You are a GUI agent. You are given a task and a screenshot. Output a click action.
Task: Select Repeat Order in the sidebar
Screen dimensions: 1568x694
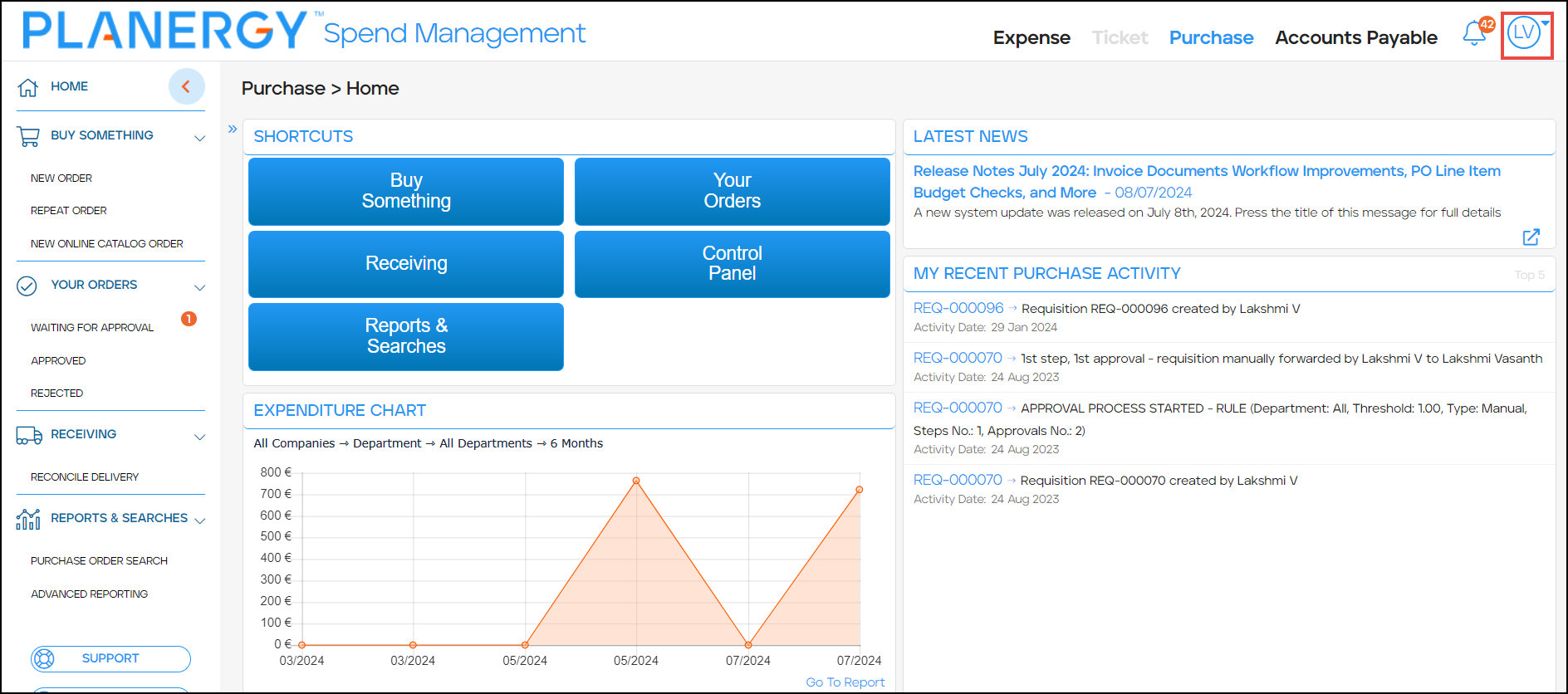tap(69, 211)
